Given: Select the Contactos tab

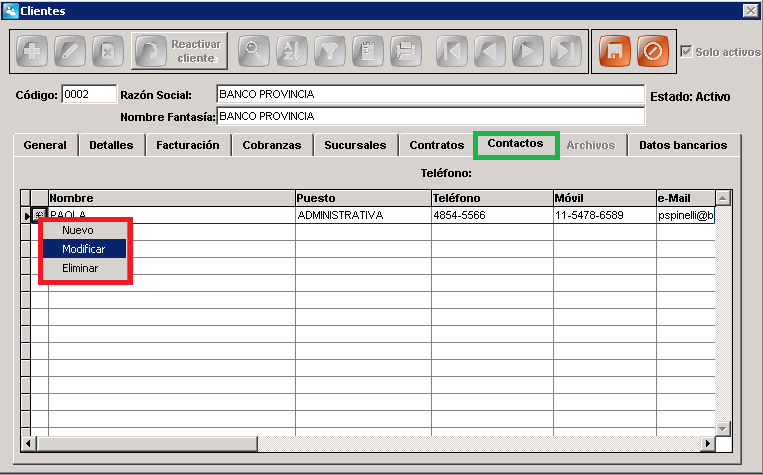Looking at the screenshot, I should coord(516,144).
